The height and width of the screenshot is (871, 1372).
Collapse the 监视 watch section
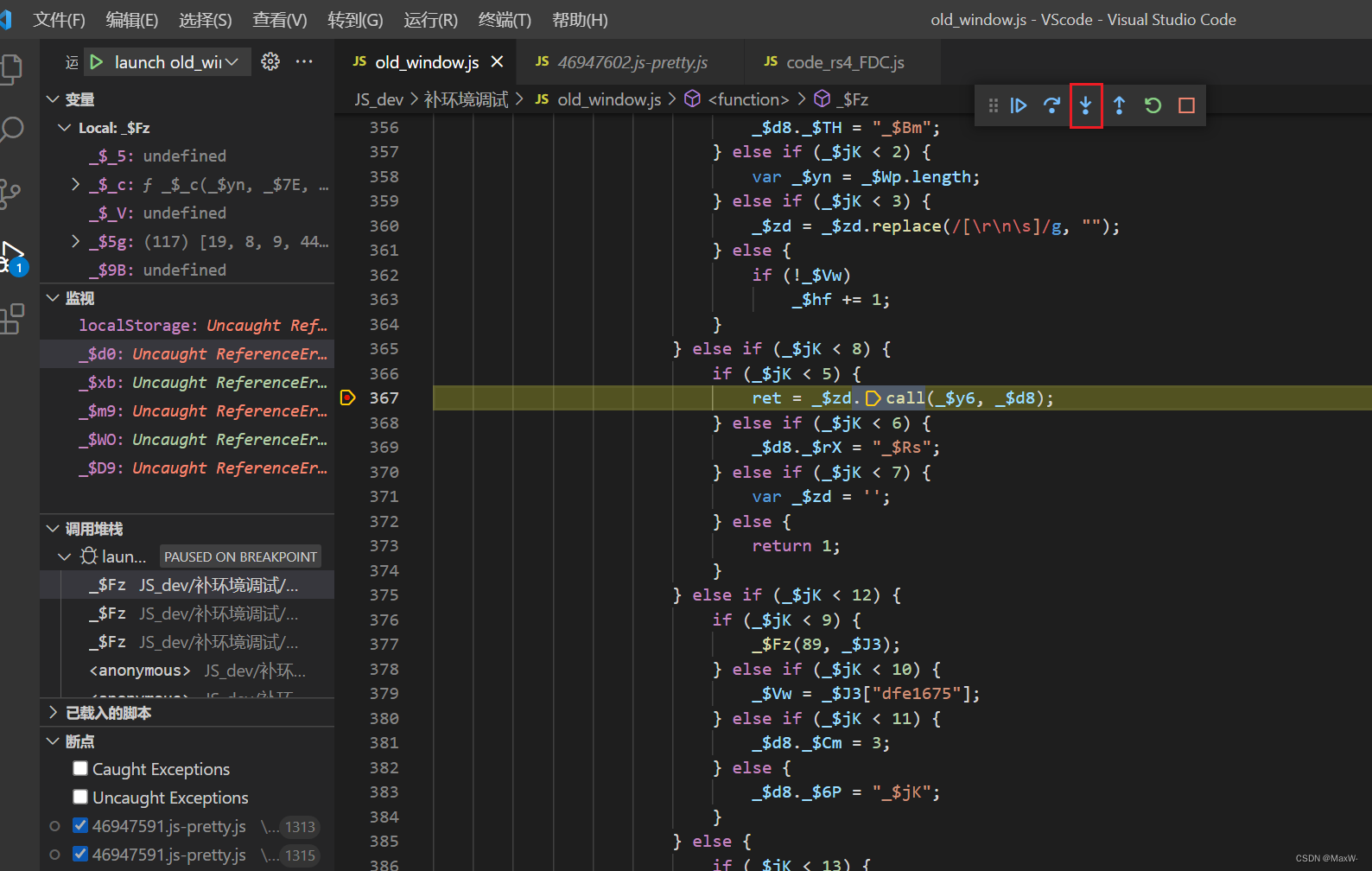point(53,298)
